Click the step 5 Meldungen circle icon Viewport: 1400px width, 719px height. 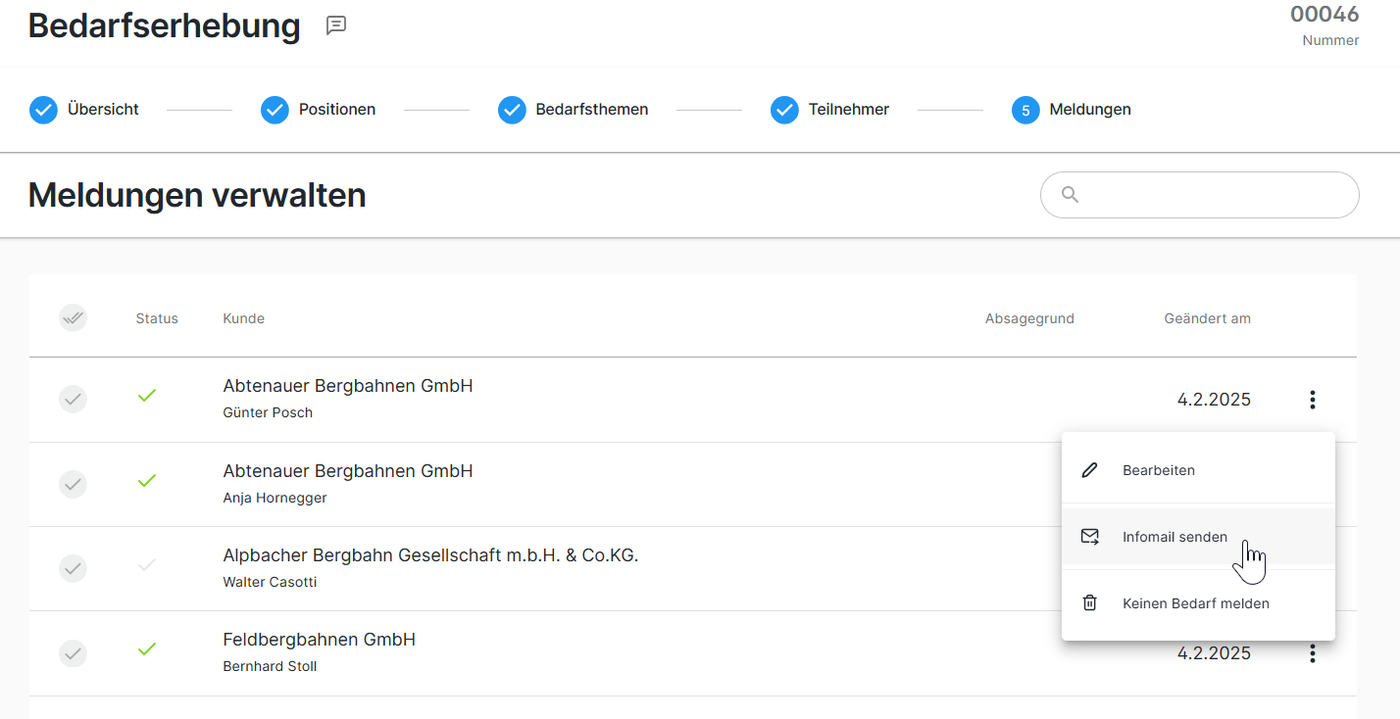(1025, 110)
